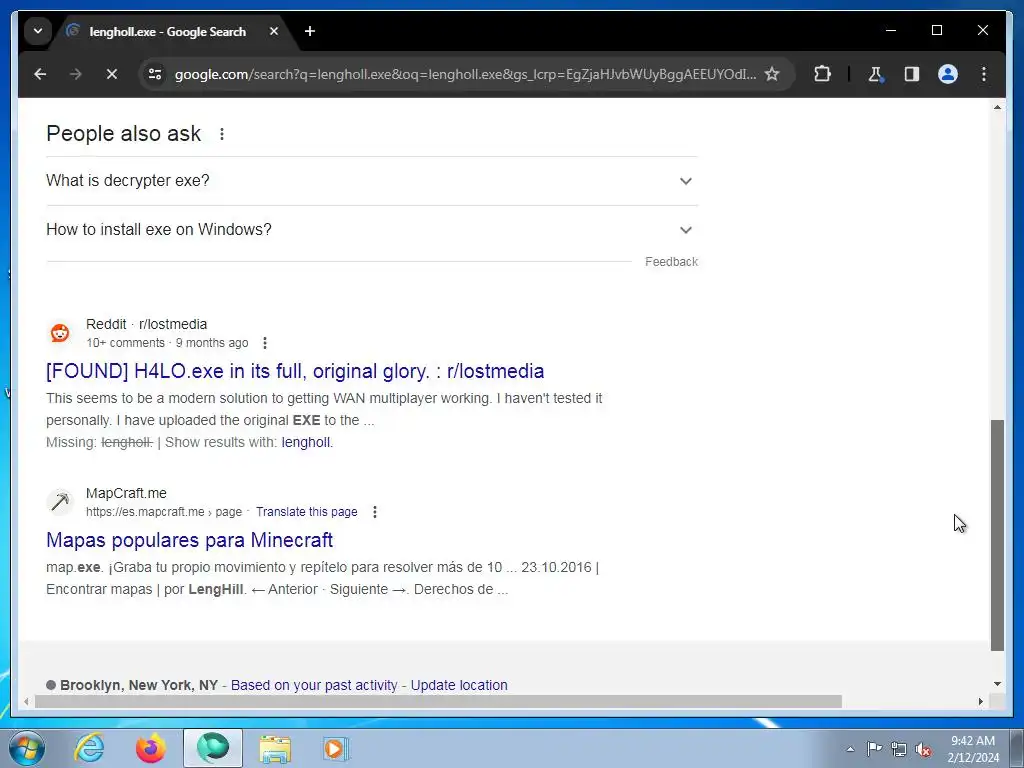This screenshot has width=1024, height=768.
Task: Expand the 'What is decrypter exe?' question
Action: (372, 181)
